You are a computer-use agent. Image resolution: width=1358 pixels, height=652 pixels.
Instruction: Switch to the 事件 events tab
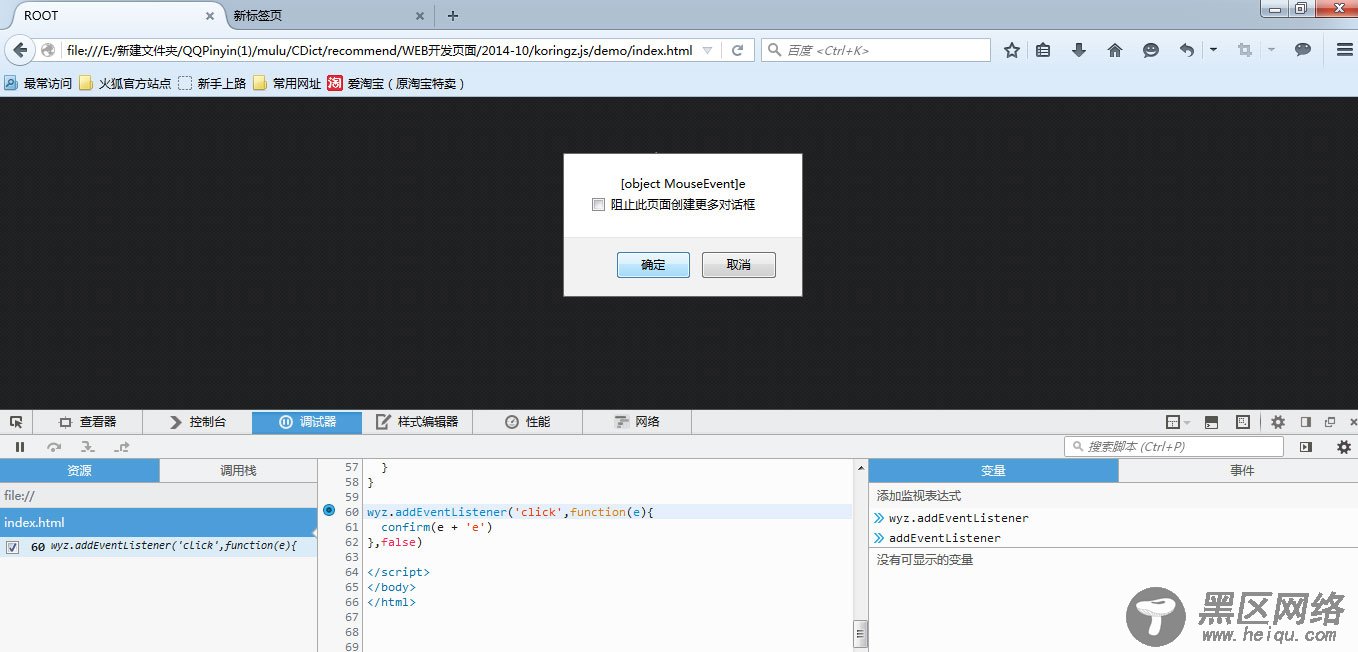tap(1237, 470)
